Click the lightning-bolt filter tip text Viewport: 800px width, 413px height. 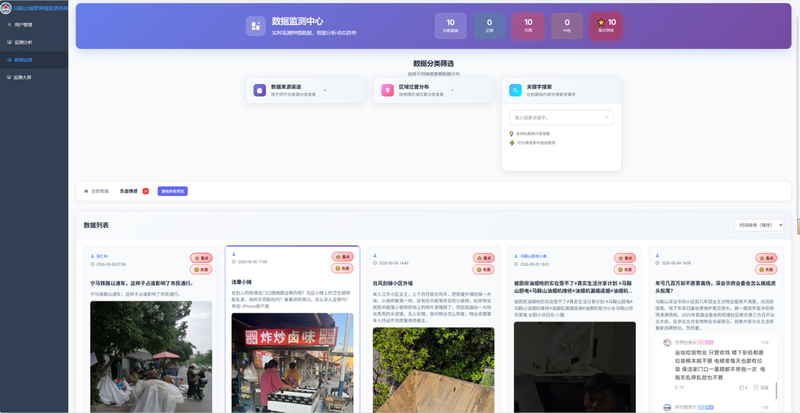click(x=536, y=143)
